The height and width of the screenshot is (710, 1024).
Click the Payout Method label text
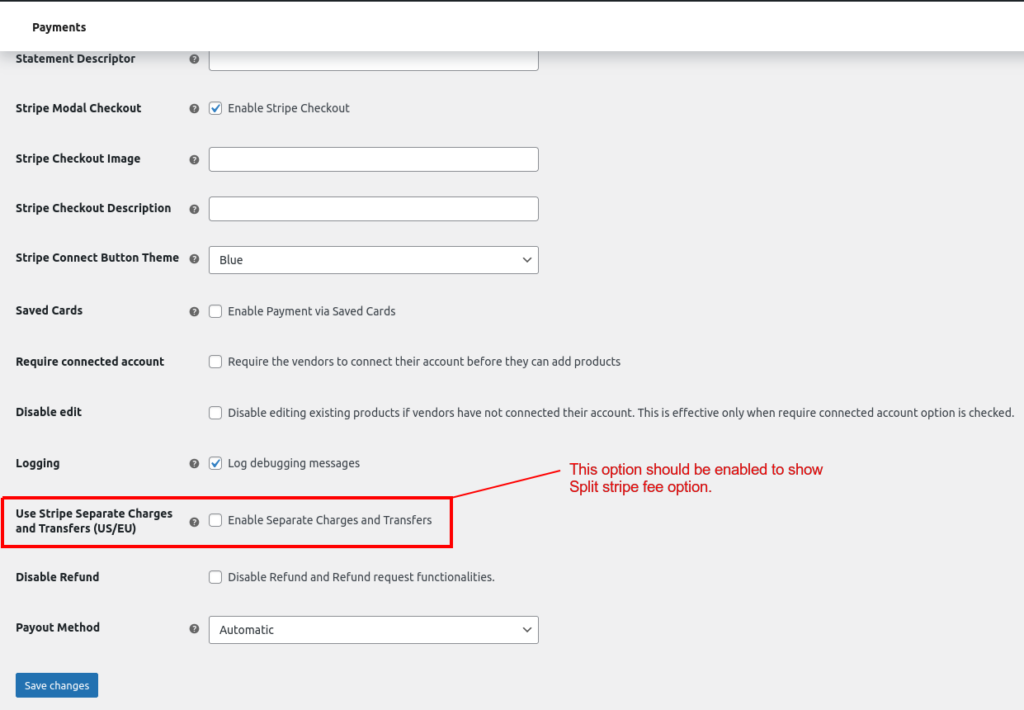57,627
